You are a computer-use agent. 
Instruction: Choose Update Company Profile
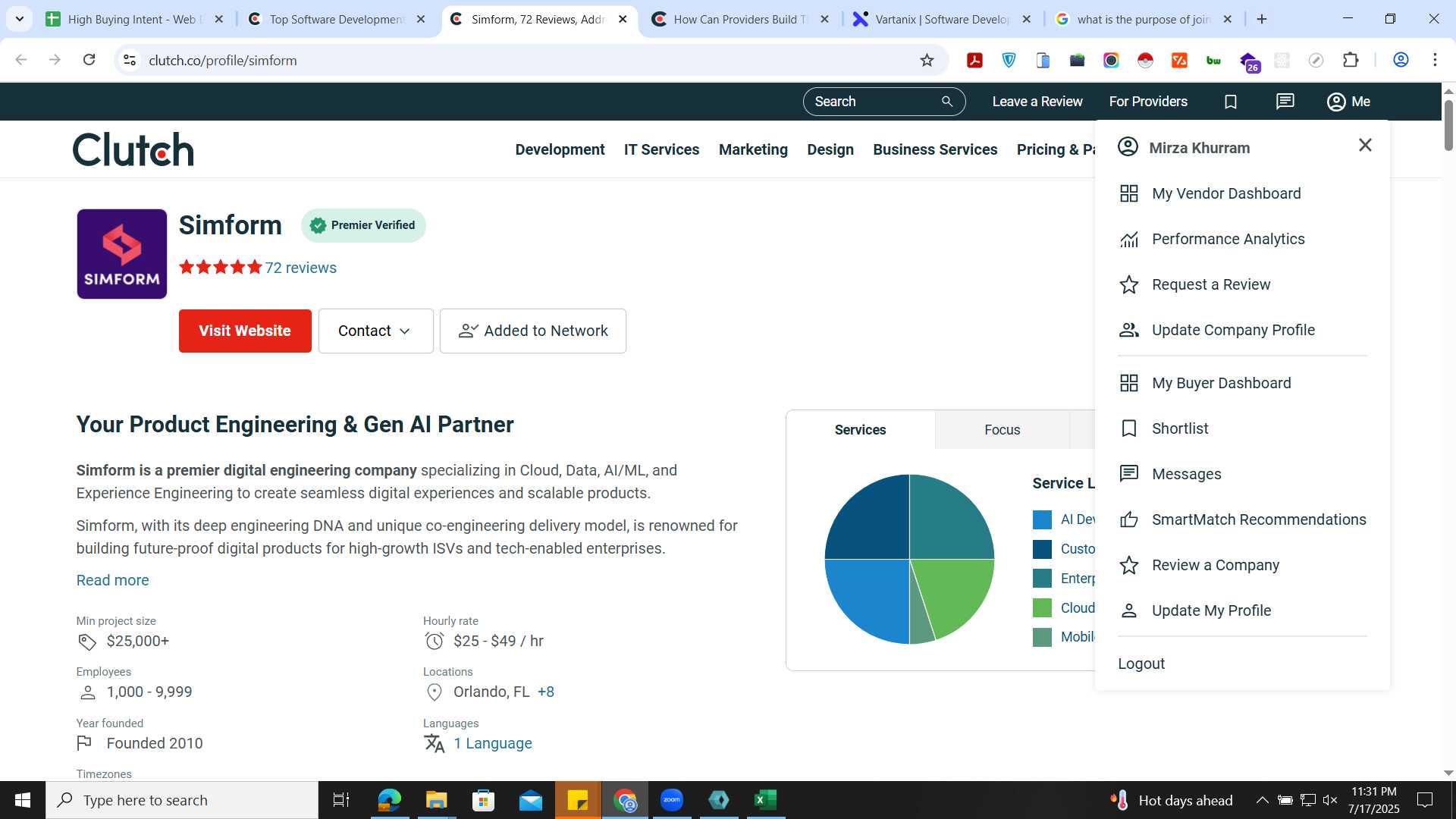click(x=1232, y=330)
